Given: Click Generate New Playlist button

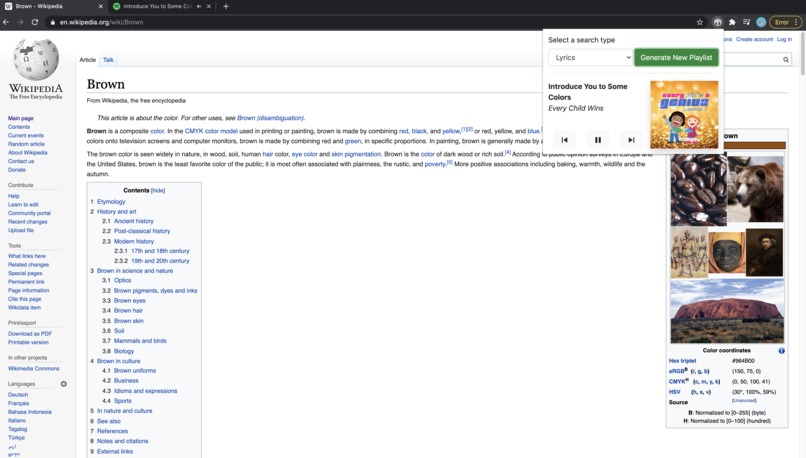Looking at the screenshot, I should coord(676,58).
